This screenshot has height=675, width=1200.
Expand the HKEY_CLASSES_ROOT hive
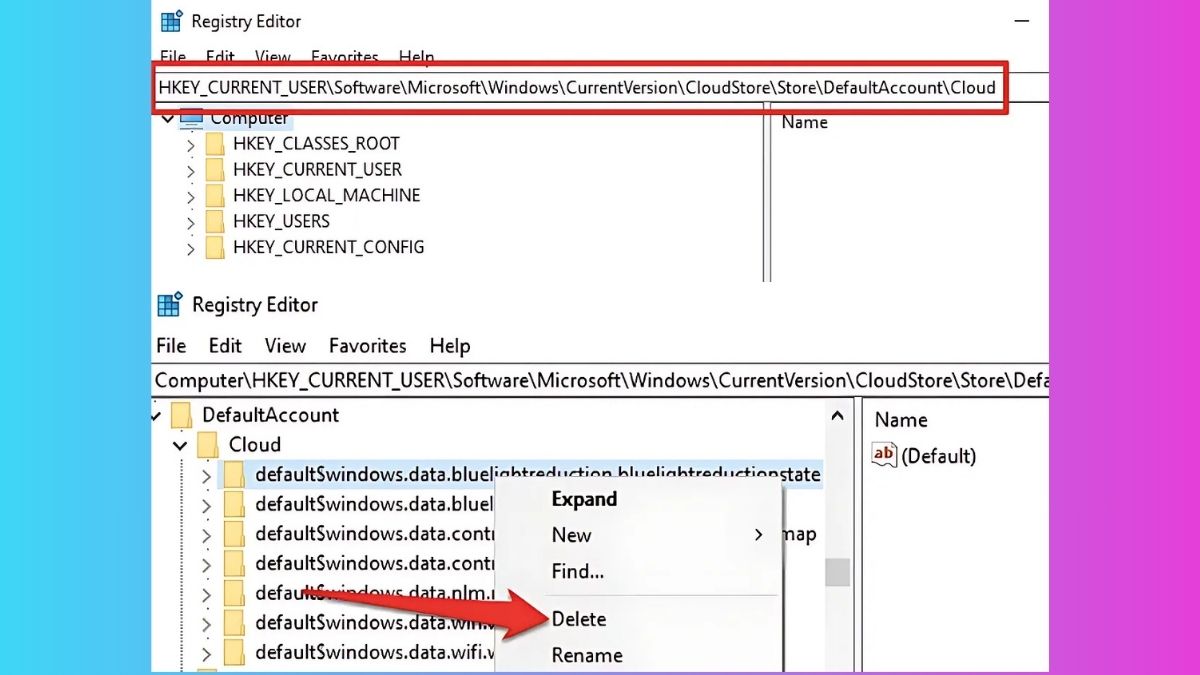tap(190, 145)
